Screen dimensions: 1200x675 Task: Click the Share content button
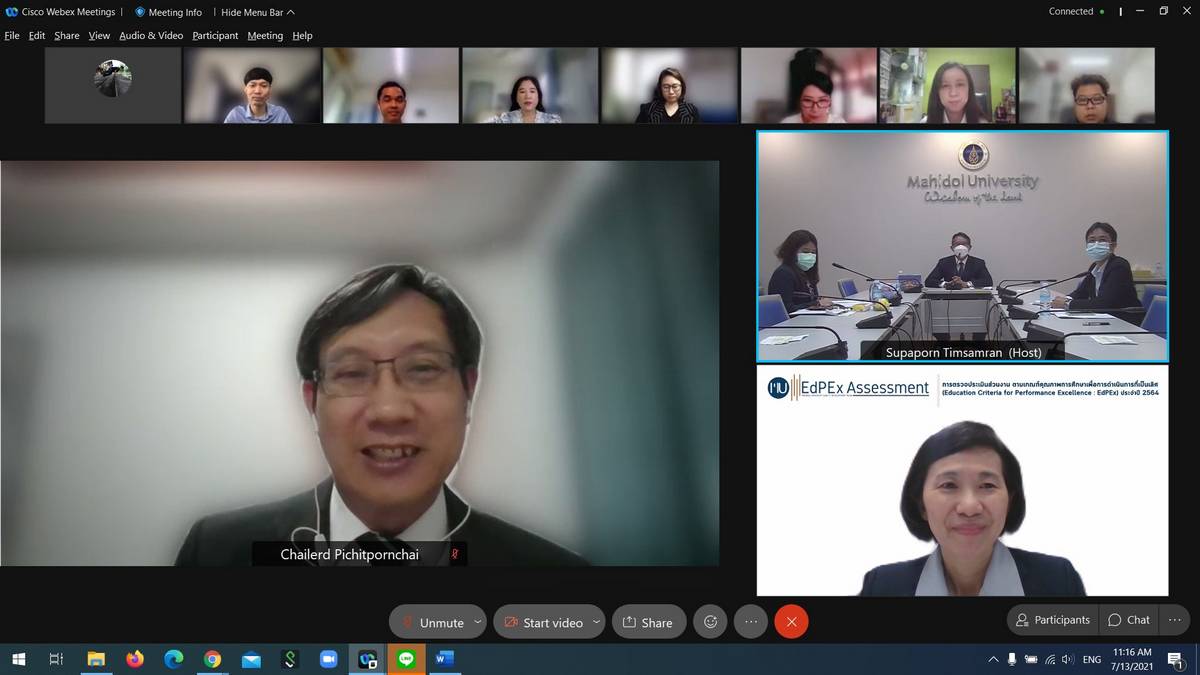coord(648,622)
